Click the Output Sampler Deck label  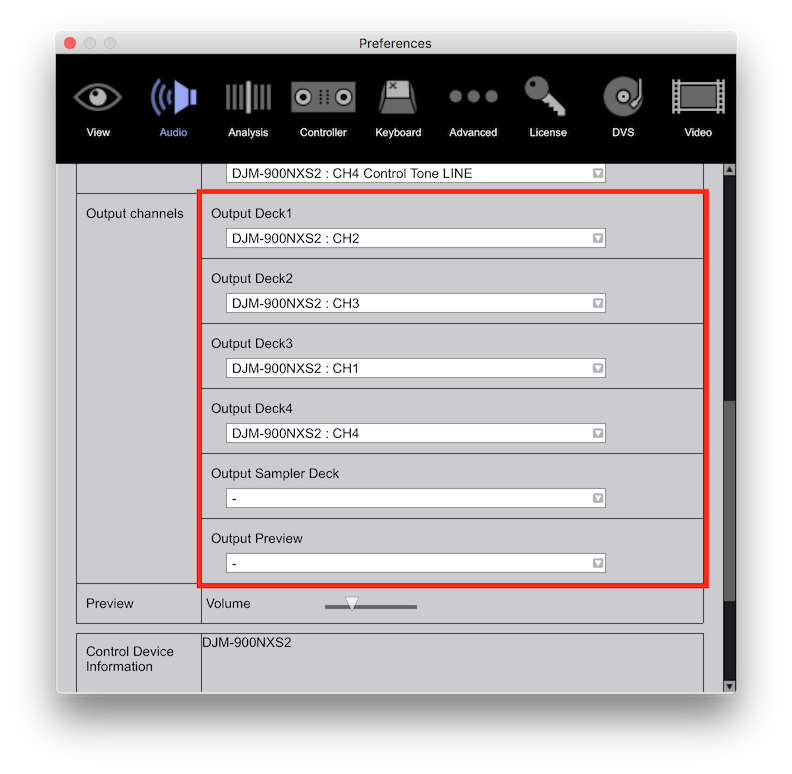click(x=275, y=473)
